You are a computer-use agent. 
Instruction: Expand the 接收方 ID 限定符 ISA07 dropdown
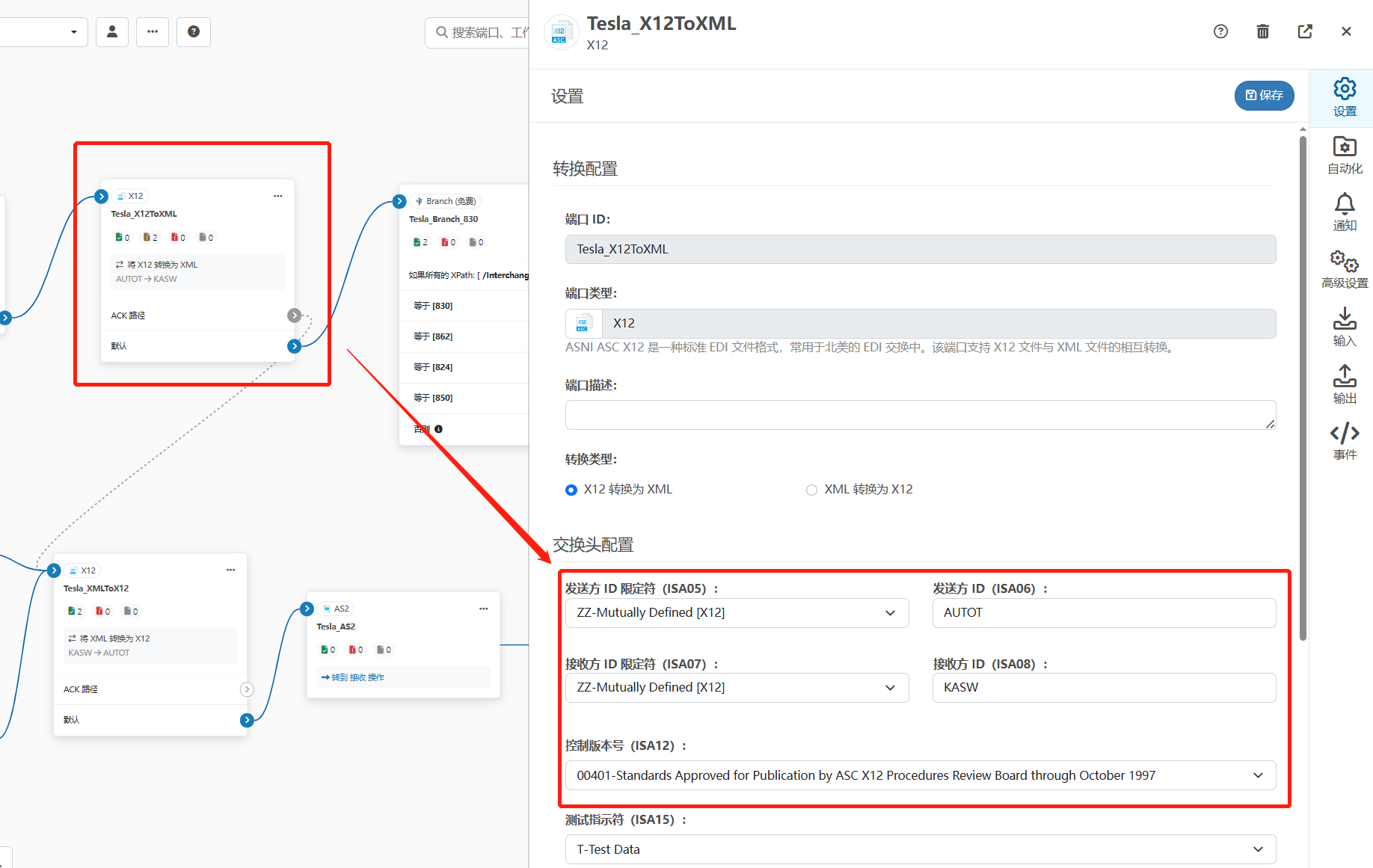(x=737, y=688)
